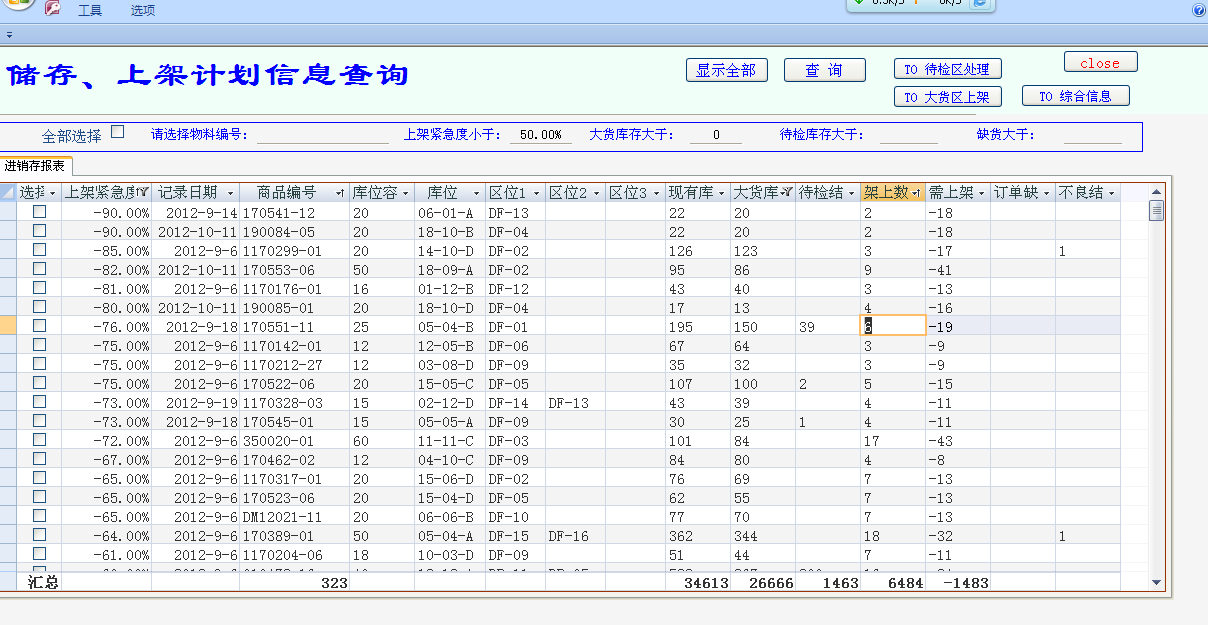Click the red close button
This screenshot has width=1208, height=625.
tap(1100, 62)
